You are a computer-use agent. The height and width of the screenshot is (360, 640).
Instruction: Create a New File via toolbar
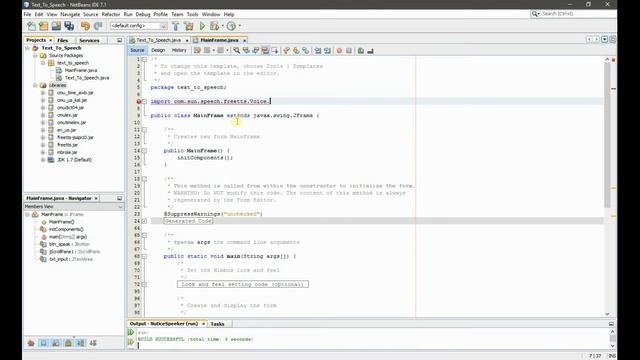point(31,26)
